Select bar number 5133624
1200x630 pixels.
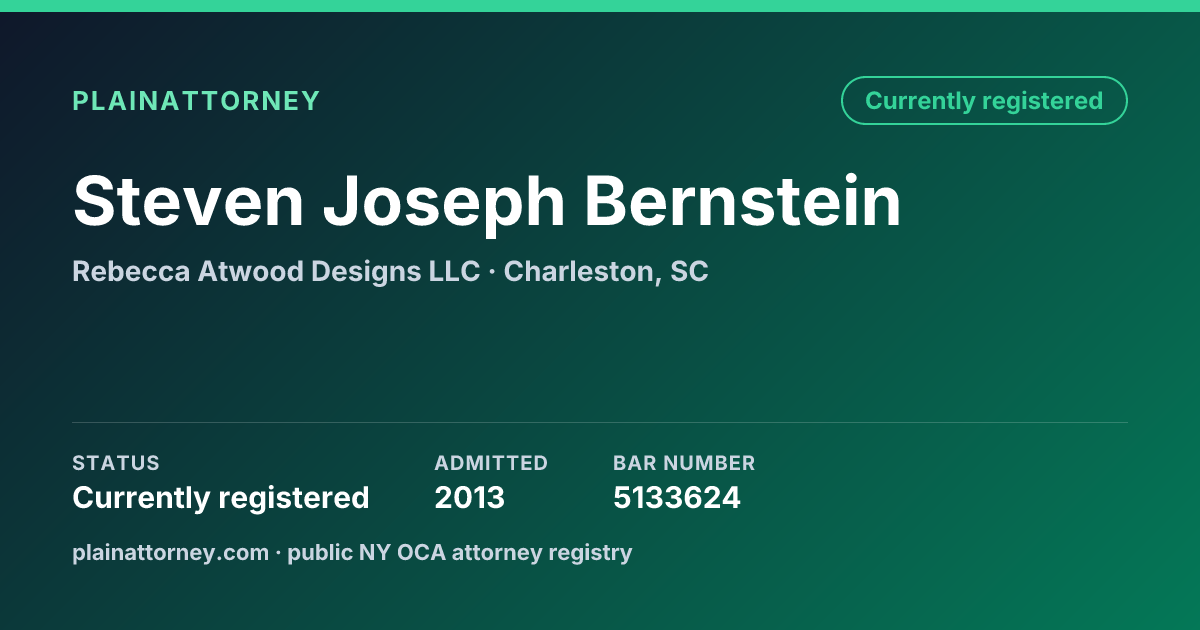coord(677,497)
